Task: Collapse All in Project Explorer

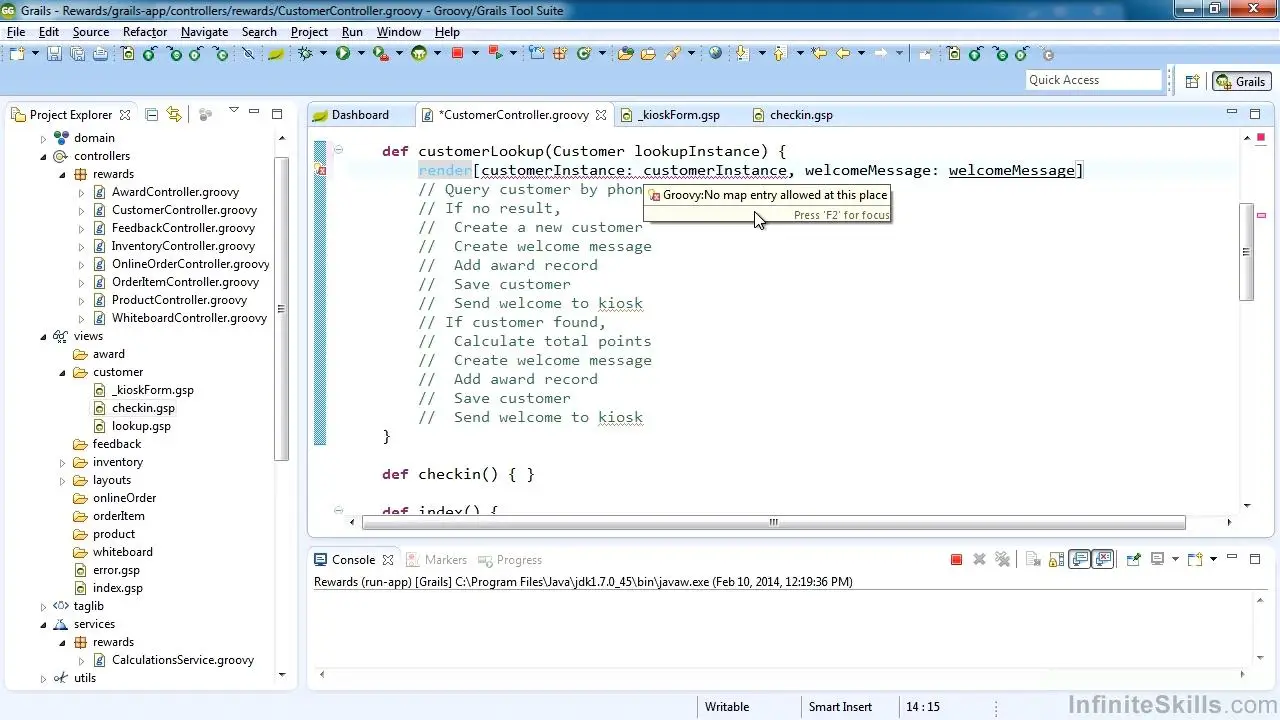Action: 152,115
